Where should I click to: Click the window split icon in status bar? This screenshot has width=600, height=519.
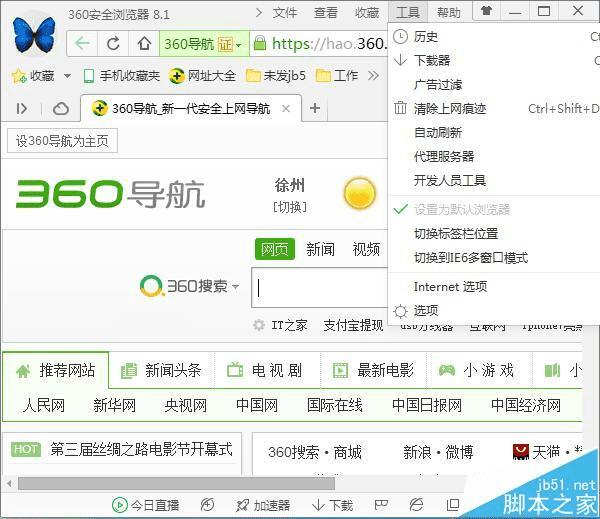[x=453, y=505]
